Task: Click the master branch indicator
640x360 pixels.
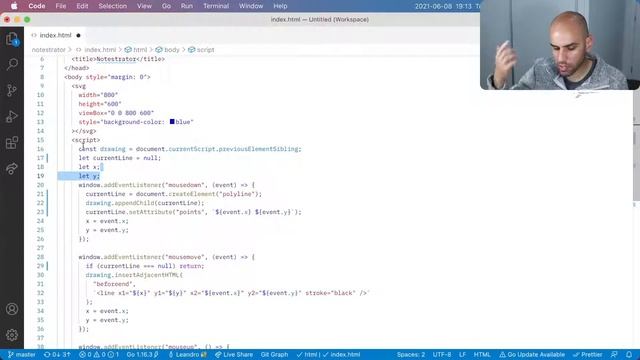Action: pyautogui.click(x=22, y=355)
